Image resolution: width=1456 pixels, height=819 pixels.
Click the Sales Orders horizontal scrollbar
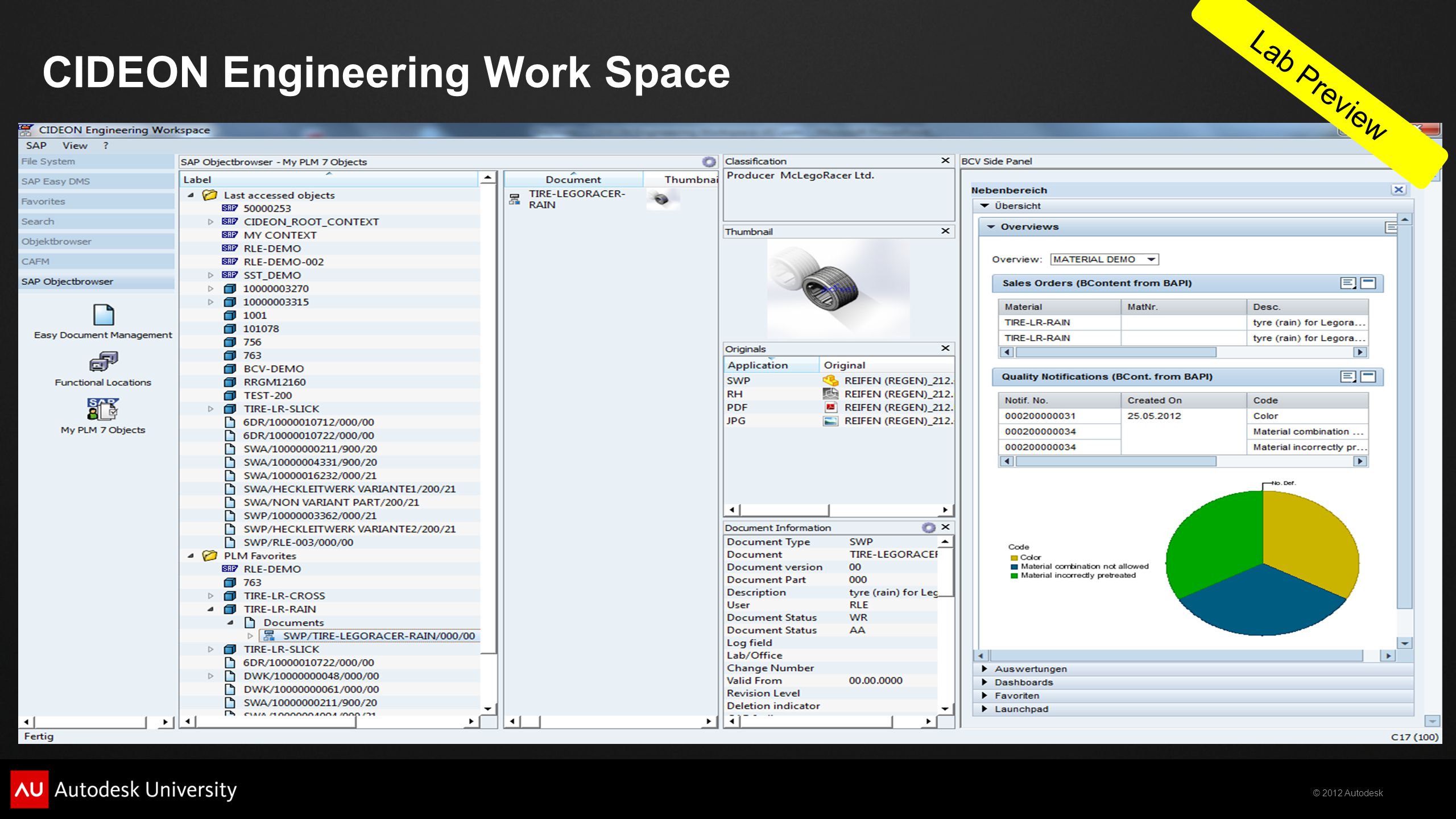[1183, 352]
